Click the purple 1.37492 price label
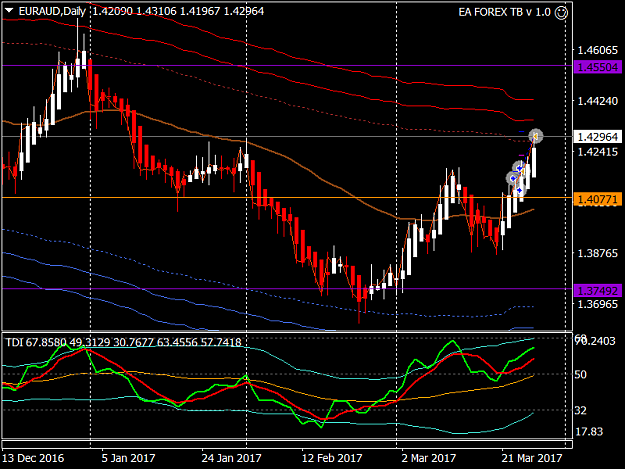The height and width of the screenshot is (469, 625). (598, 291)
